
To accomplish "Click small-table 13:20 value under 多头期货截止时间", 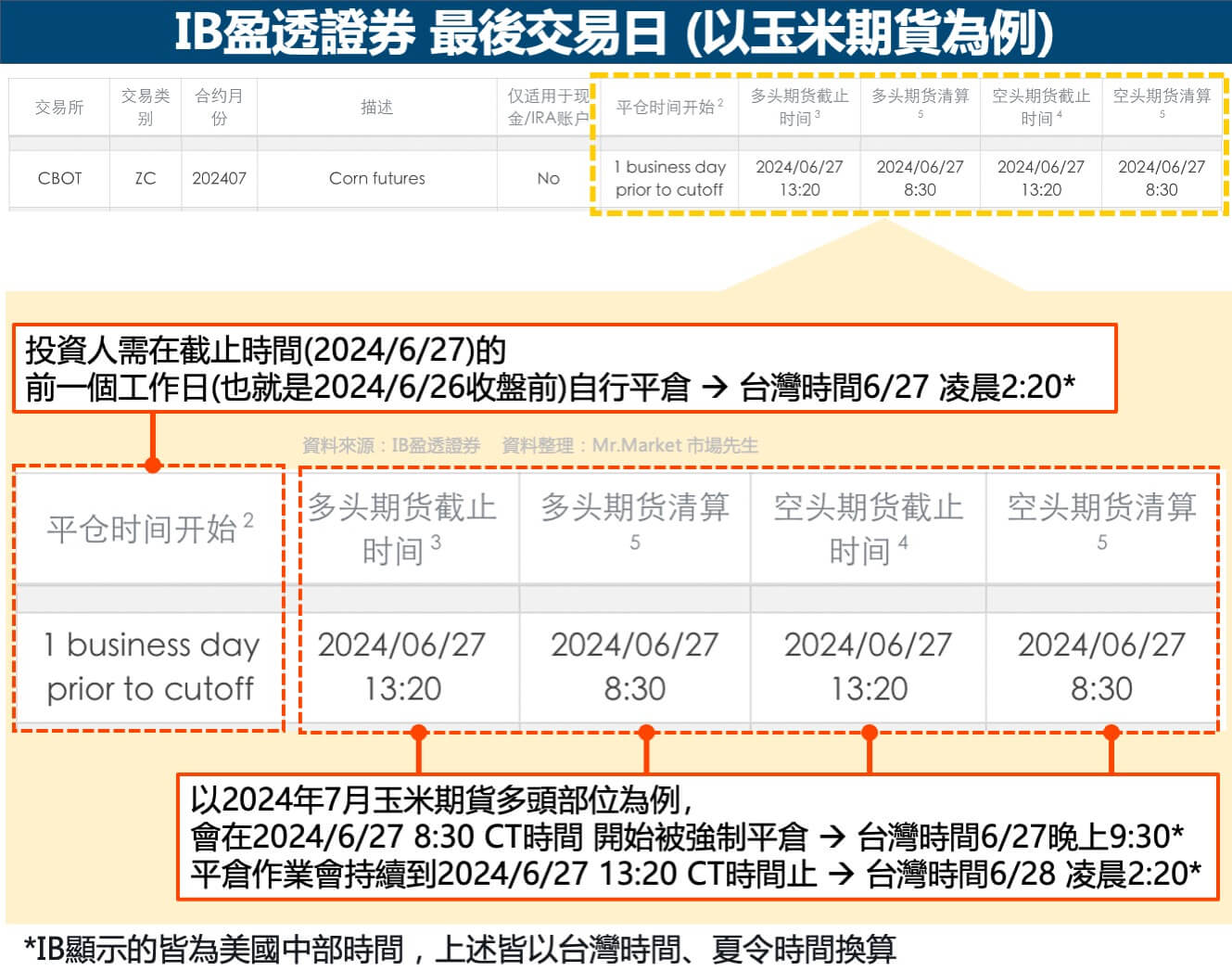I will (799, 189).
